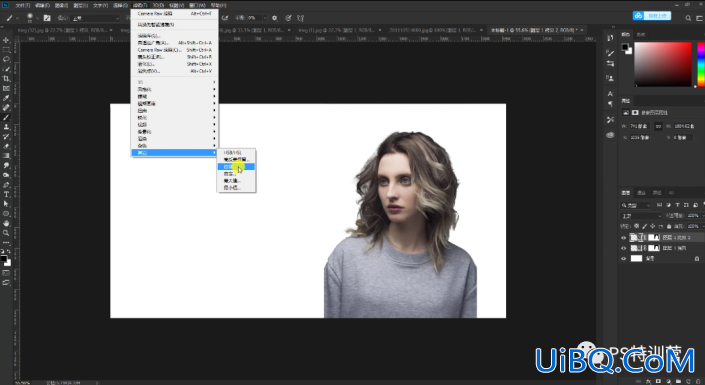Hide the layer 图层 1 拷贝
The width and height of the screenshot is (705, 385).
coord(624,248)
